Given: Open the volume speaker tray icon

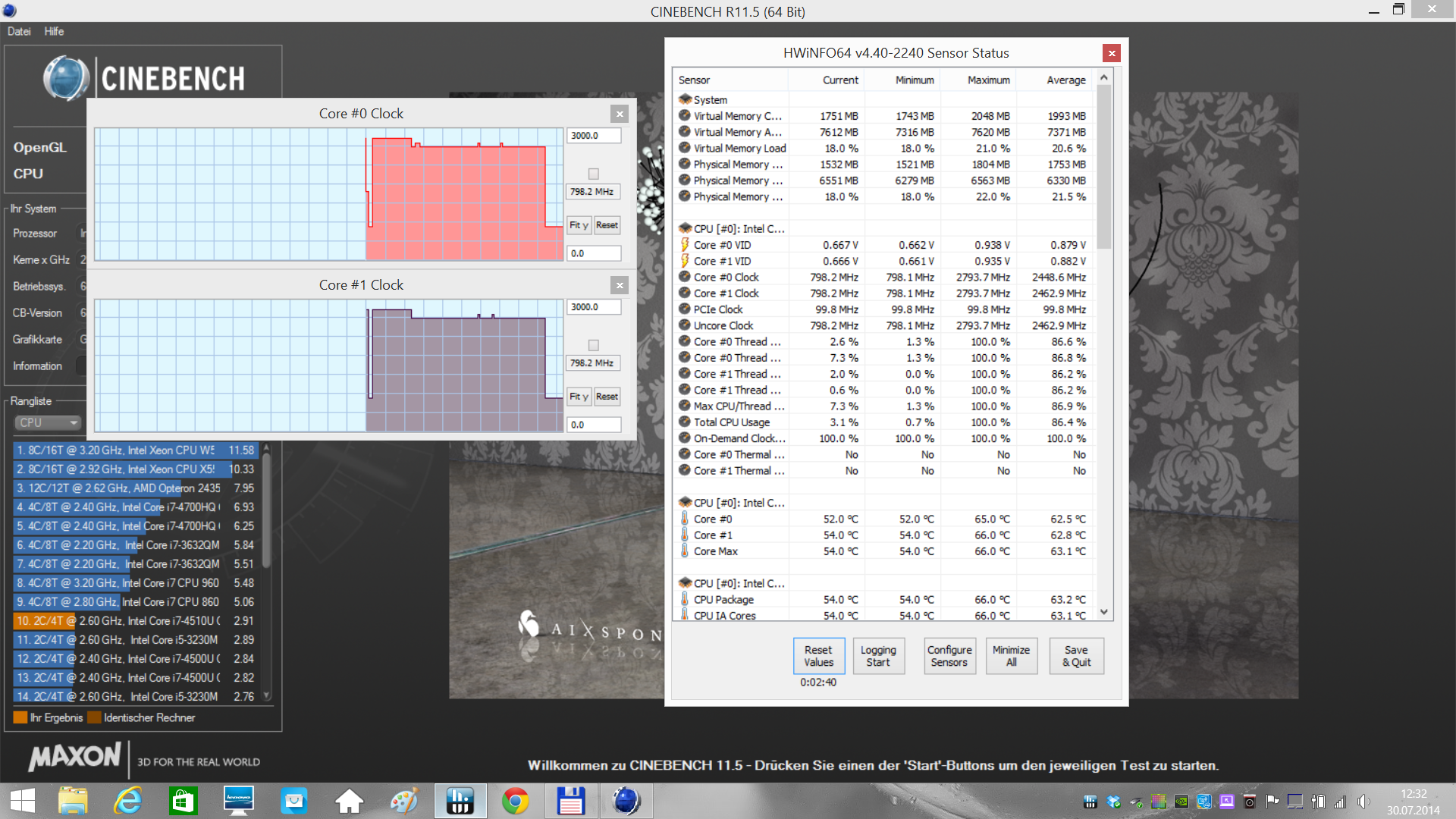Looking at the screenshot, I should [x=1363, y=802].
